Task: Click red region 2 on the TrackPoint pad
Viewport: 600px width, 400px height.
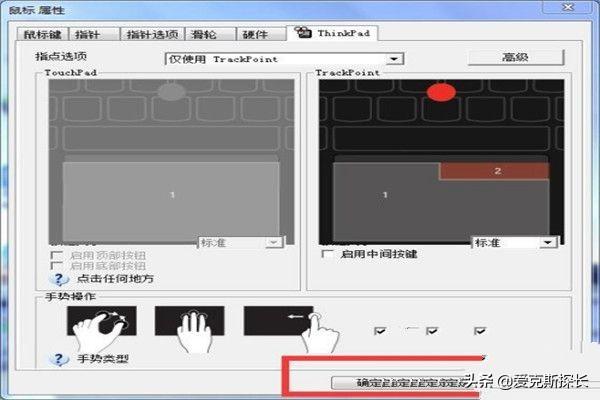Action: [x=497, y=171]
